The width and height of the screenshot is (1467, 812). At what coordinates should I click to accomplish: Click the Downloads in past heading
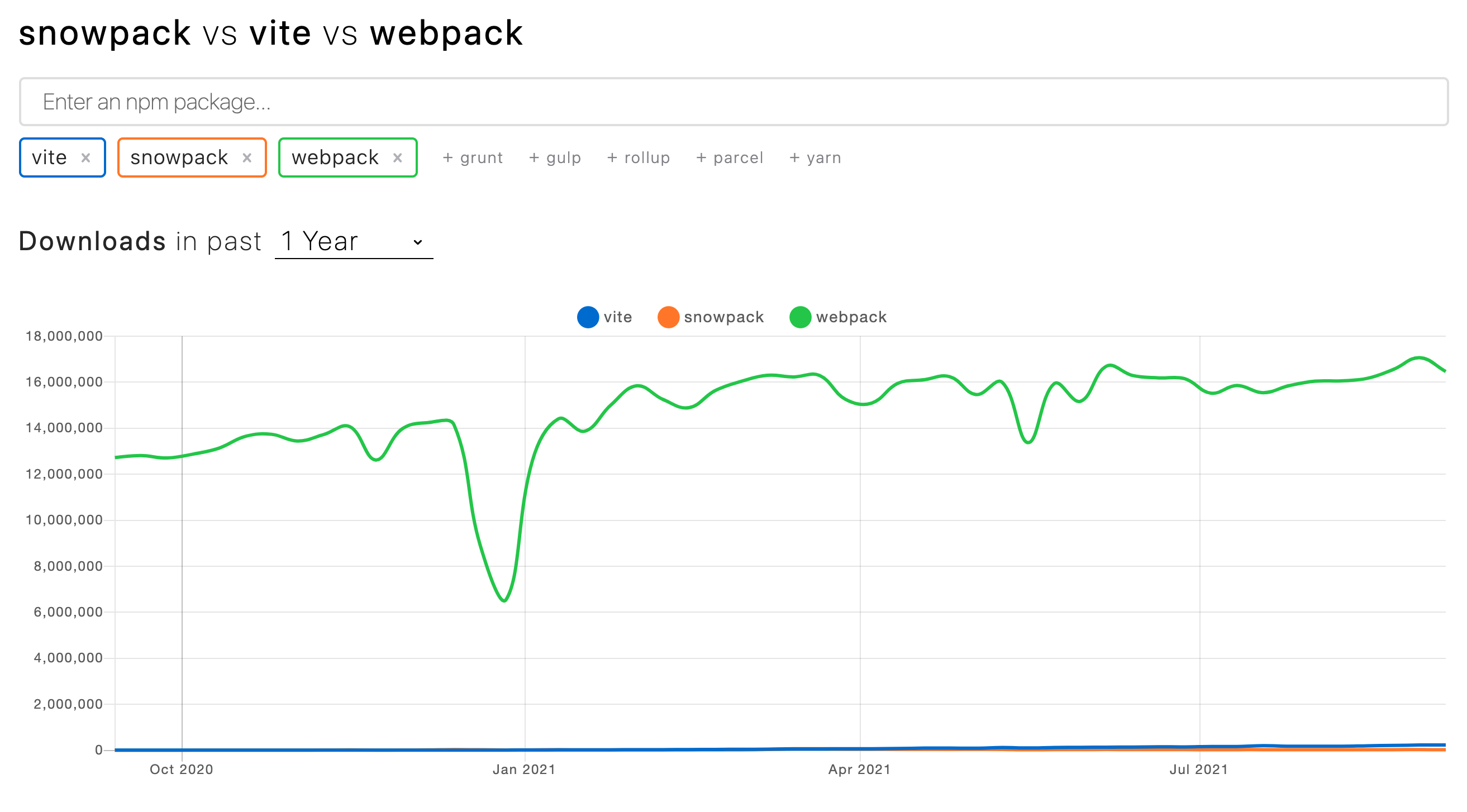[140, 241]
